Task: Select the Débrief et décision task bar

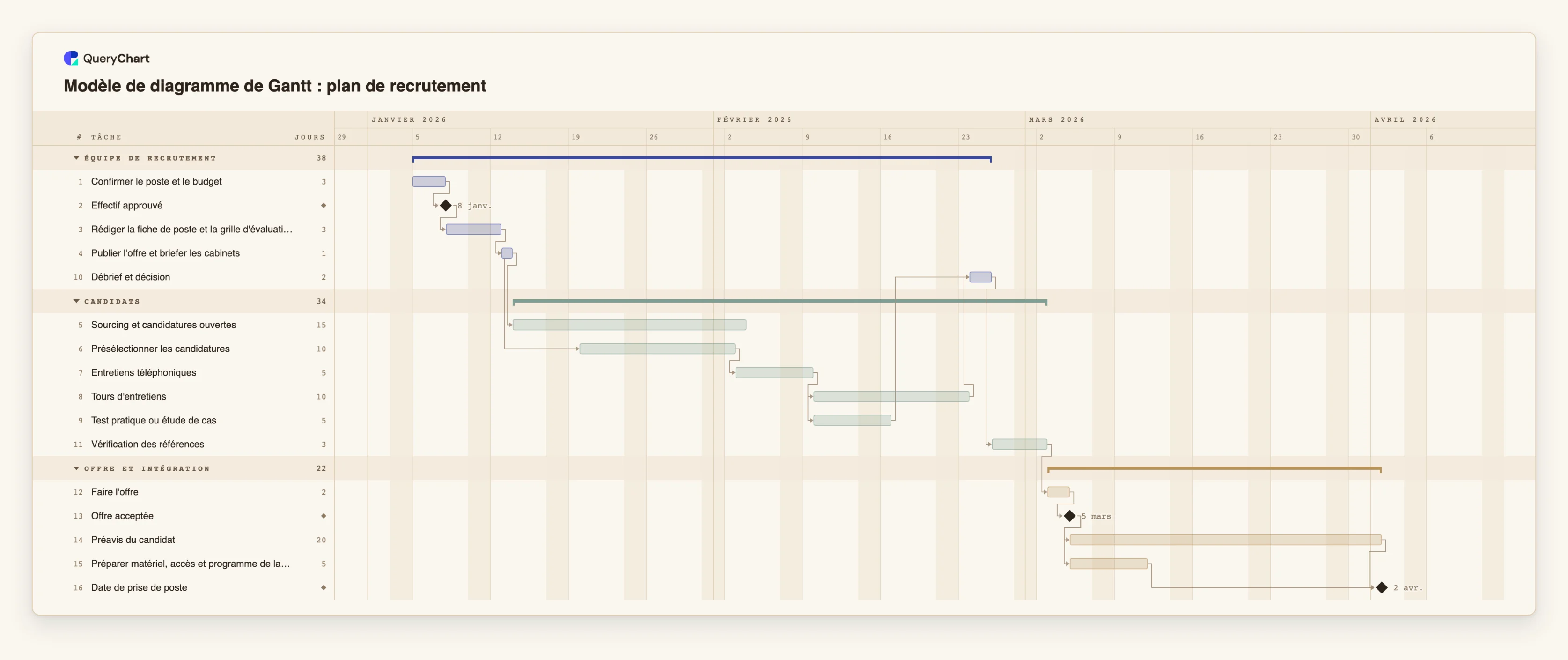Action: click(x=980, y=277)
